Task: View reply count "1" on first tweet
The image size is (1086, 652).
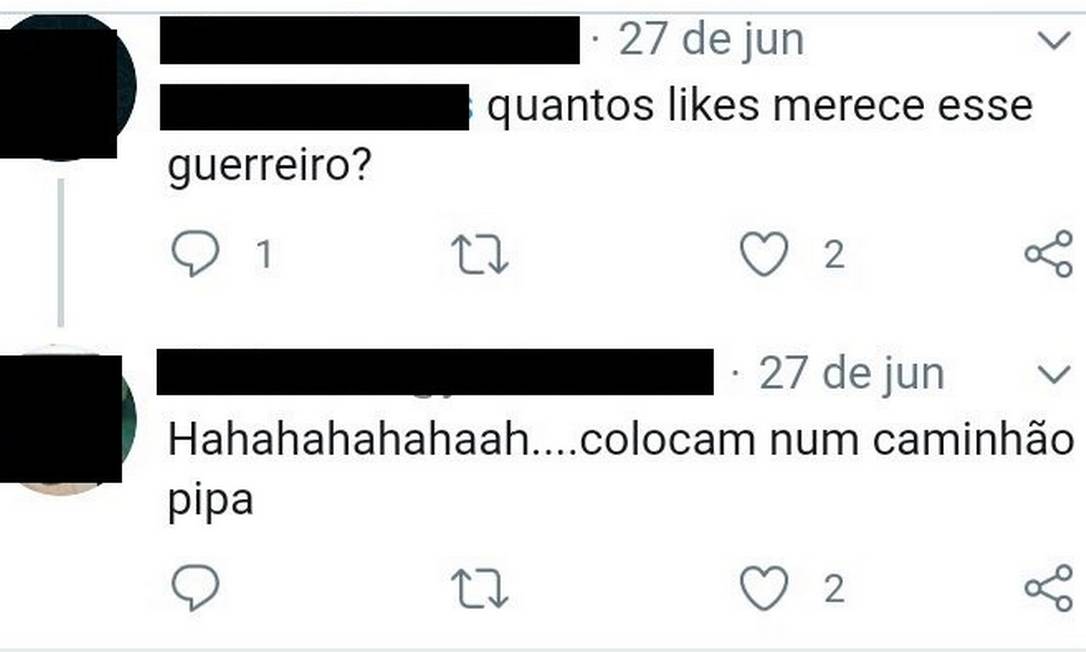Action: click(x=264, y=254)
